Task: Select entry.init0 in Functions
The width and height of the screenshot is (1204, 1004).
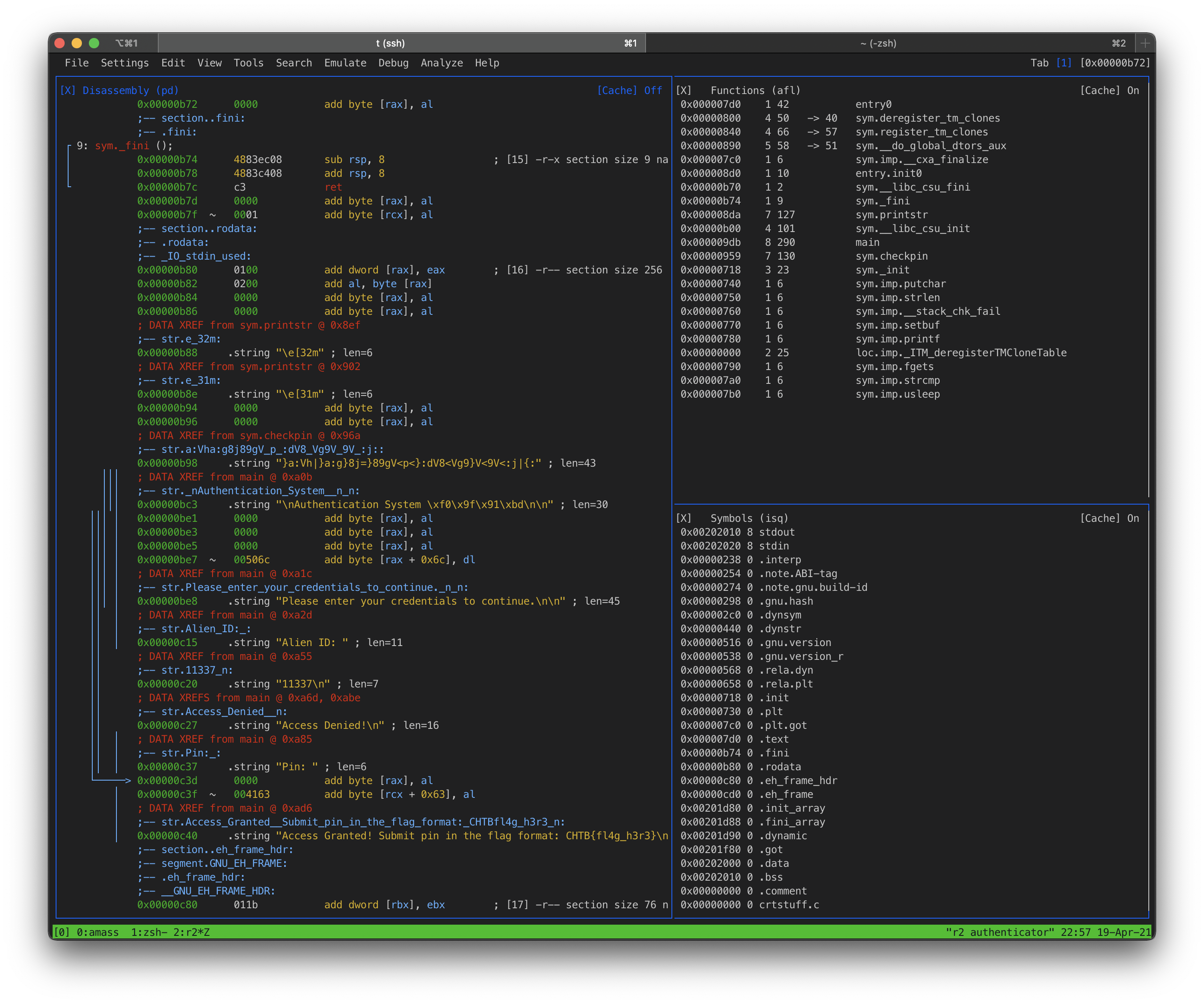Action: coord(801,173)
